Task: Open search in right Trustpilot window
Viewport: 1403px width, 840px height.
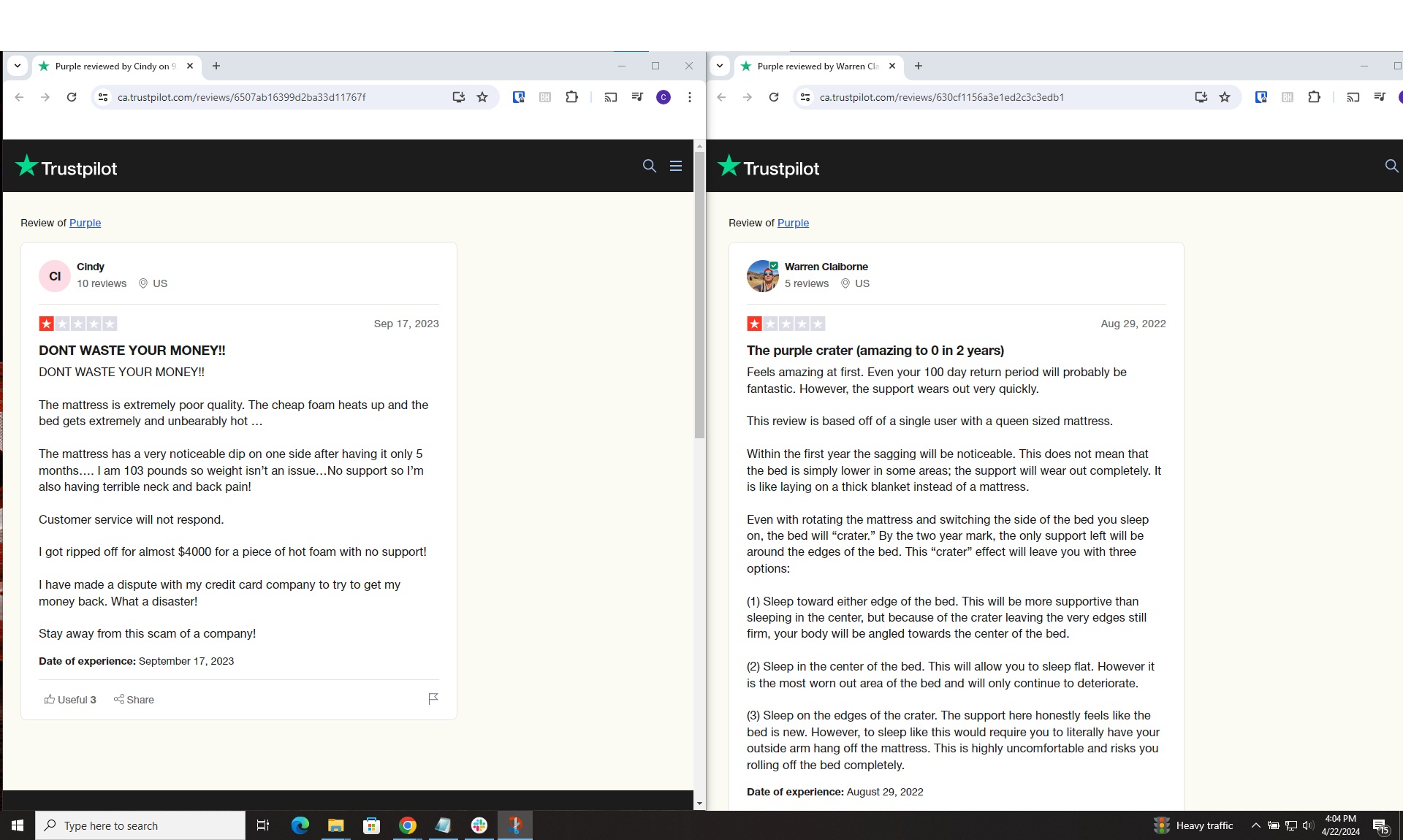Action: 1391,167
